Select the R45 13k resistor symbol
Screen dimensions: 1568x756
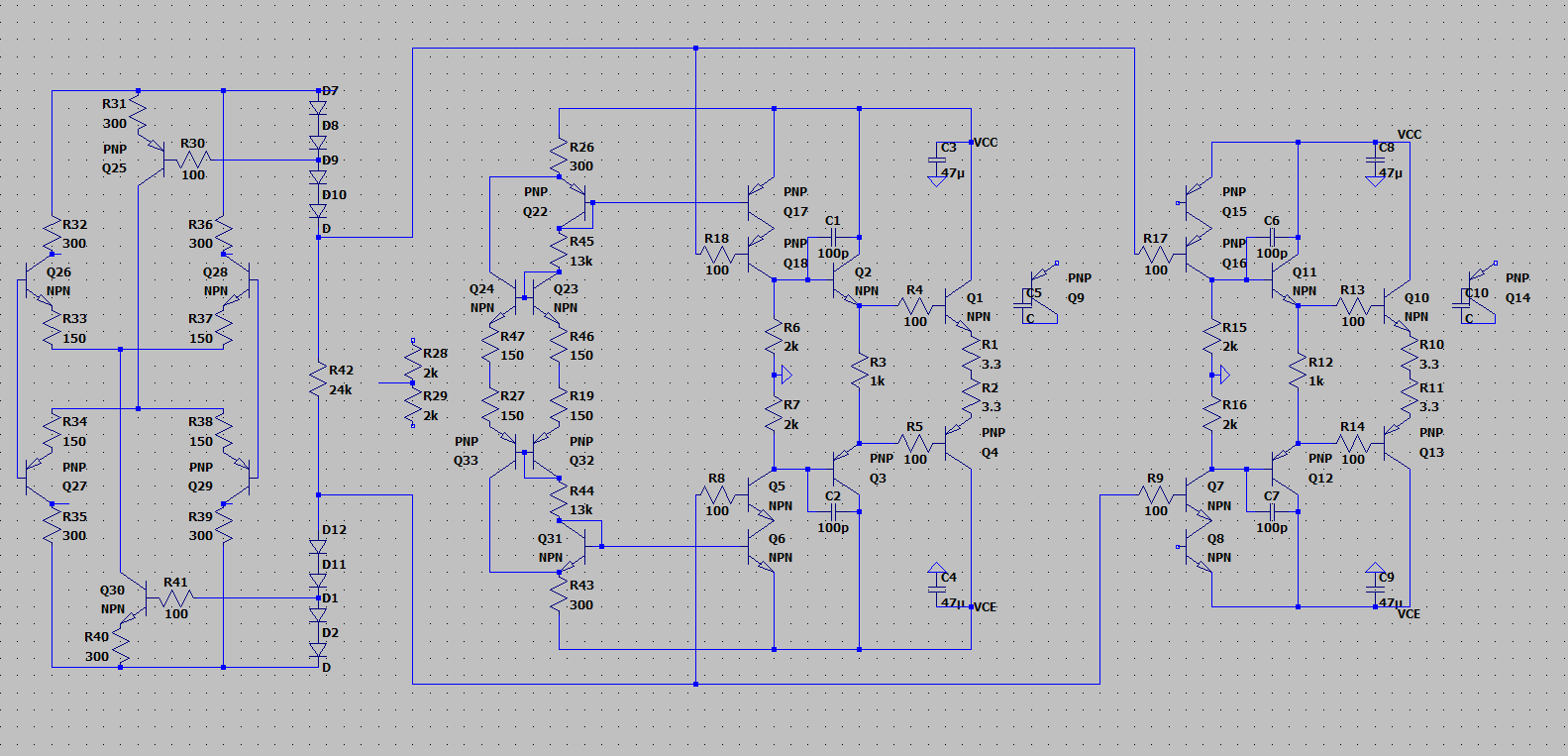coord(560,251)
